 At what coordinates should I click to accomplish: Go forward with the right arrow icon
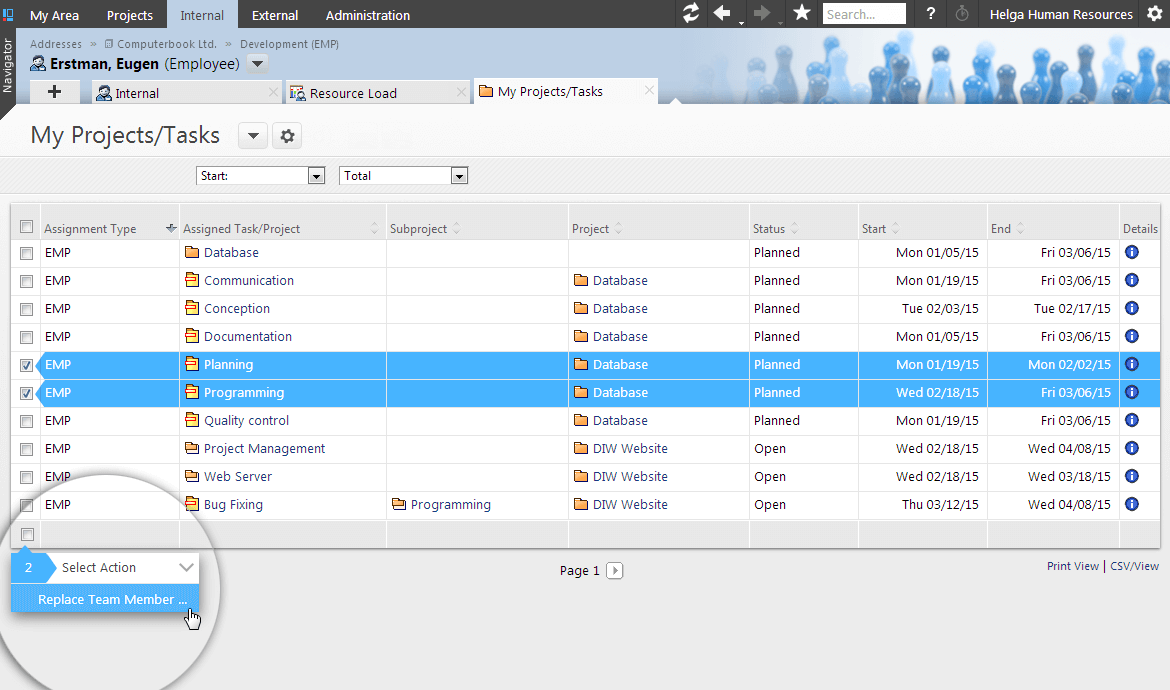[x=762, y=13]
